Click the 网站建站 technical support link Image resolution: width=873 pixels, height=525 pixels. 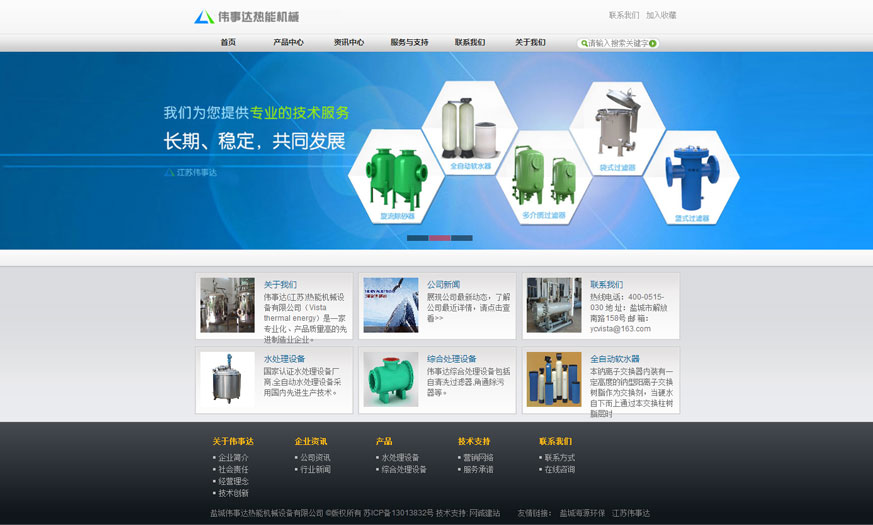click(484, 513)
